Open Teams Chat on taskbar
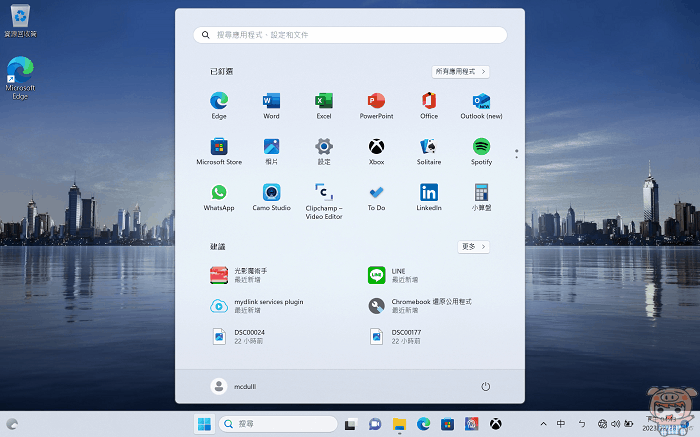This screenshot has width=700, height=437. (x=375, y=424)
